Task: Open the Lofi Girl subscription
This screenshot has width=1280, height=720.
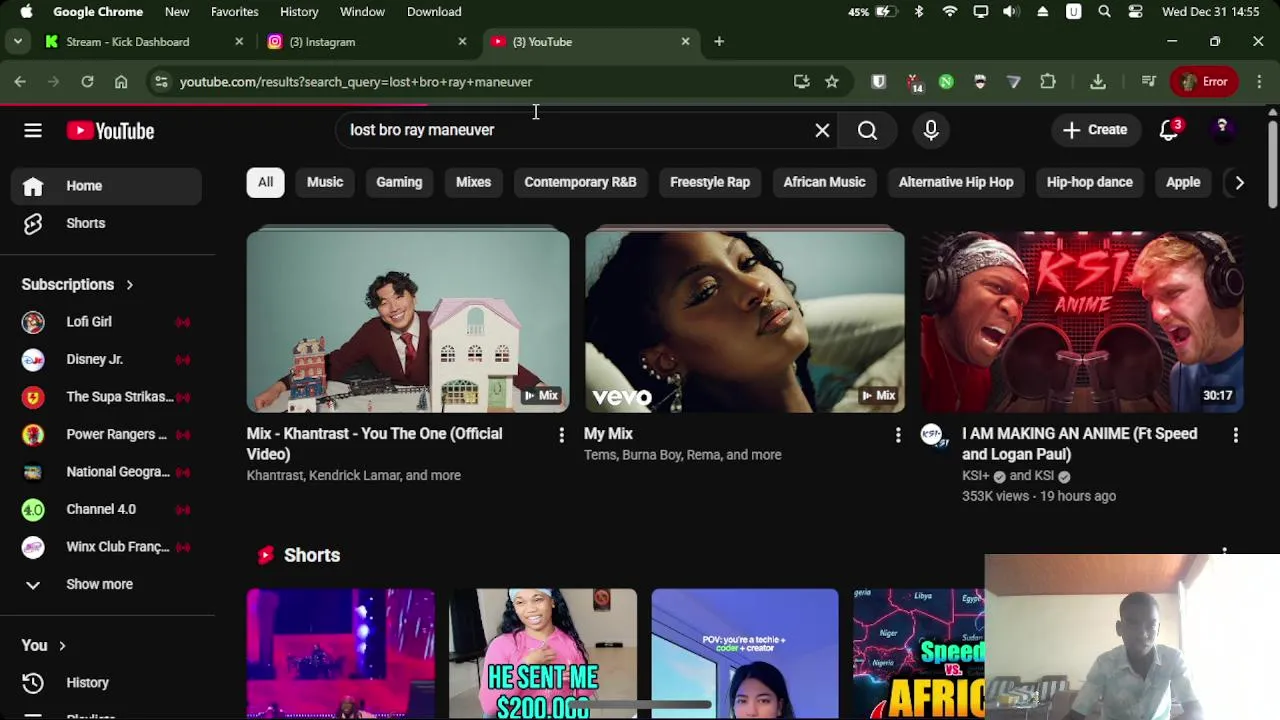Action: point(107,322)
